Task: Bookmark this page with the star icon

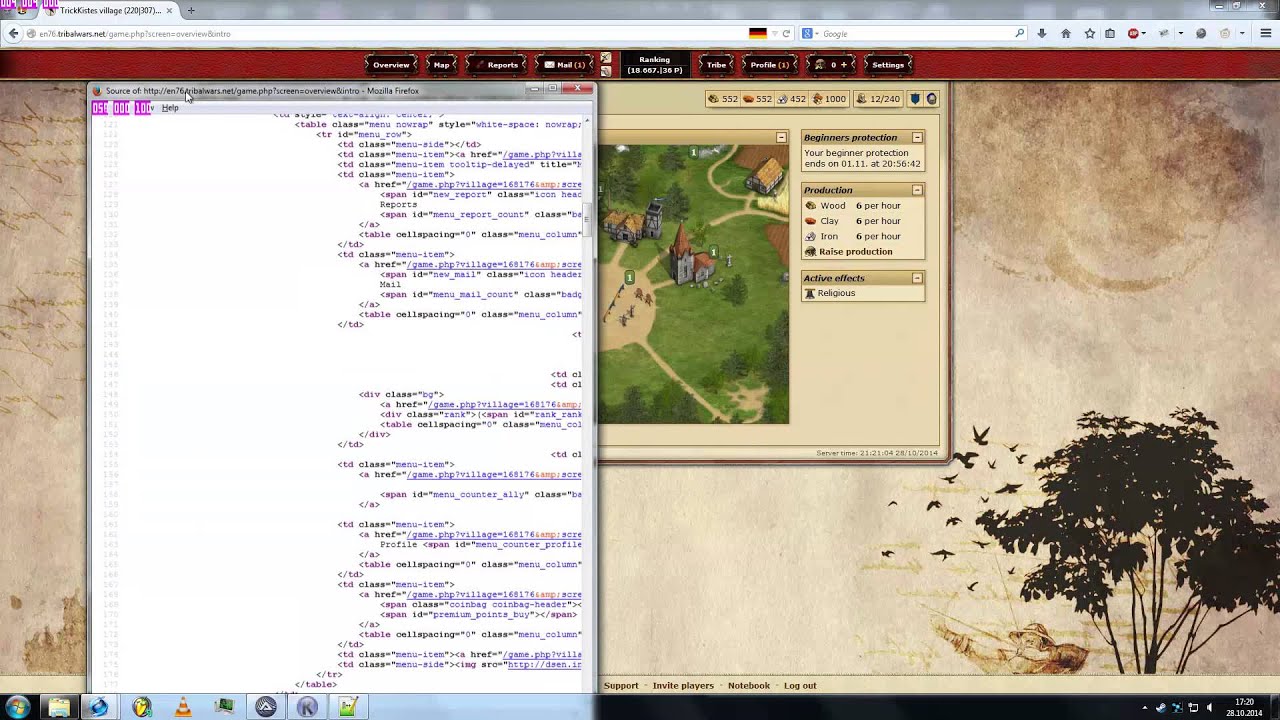Action: click(1089, 33)
